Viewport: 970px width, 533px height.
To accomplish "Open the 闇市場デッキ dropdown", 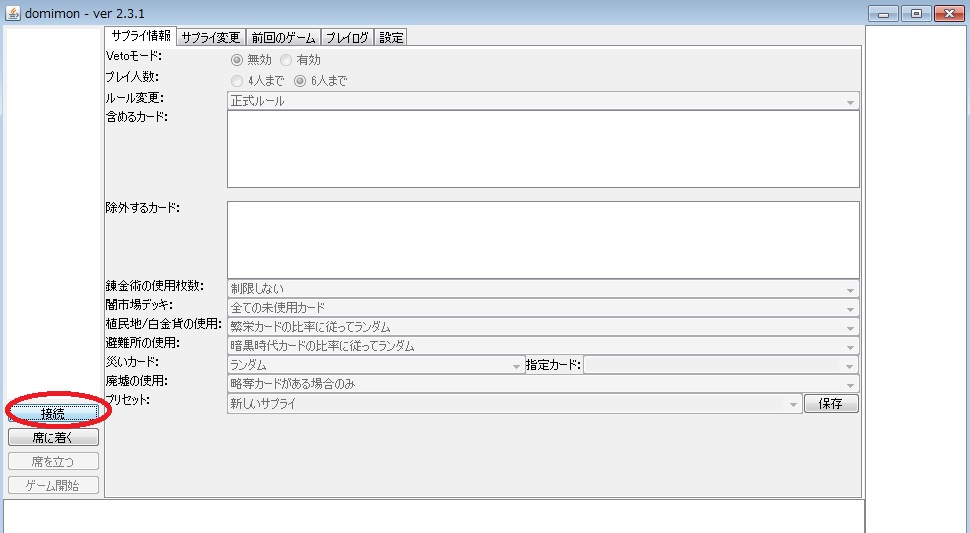I will click(543, 308).
